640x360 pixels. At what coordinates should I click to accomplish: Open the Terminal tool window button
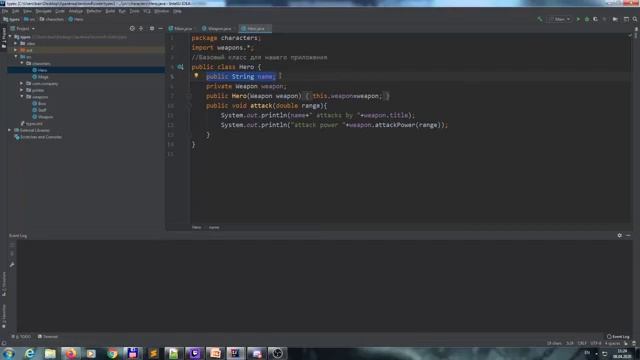point(48,337)
